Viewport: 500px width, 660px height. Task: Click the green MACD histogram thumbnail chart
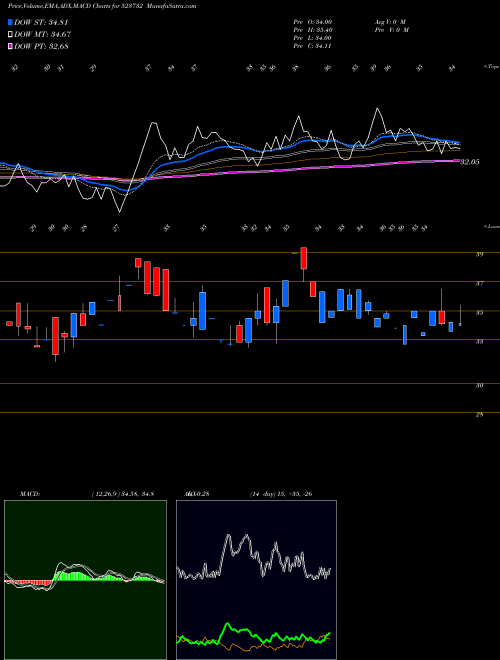85,580
